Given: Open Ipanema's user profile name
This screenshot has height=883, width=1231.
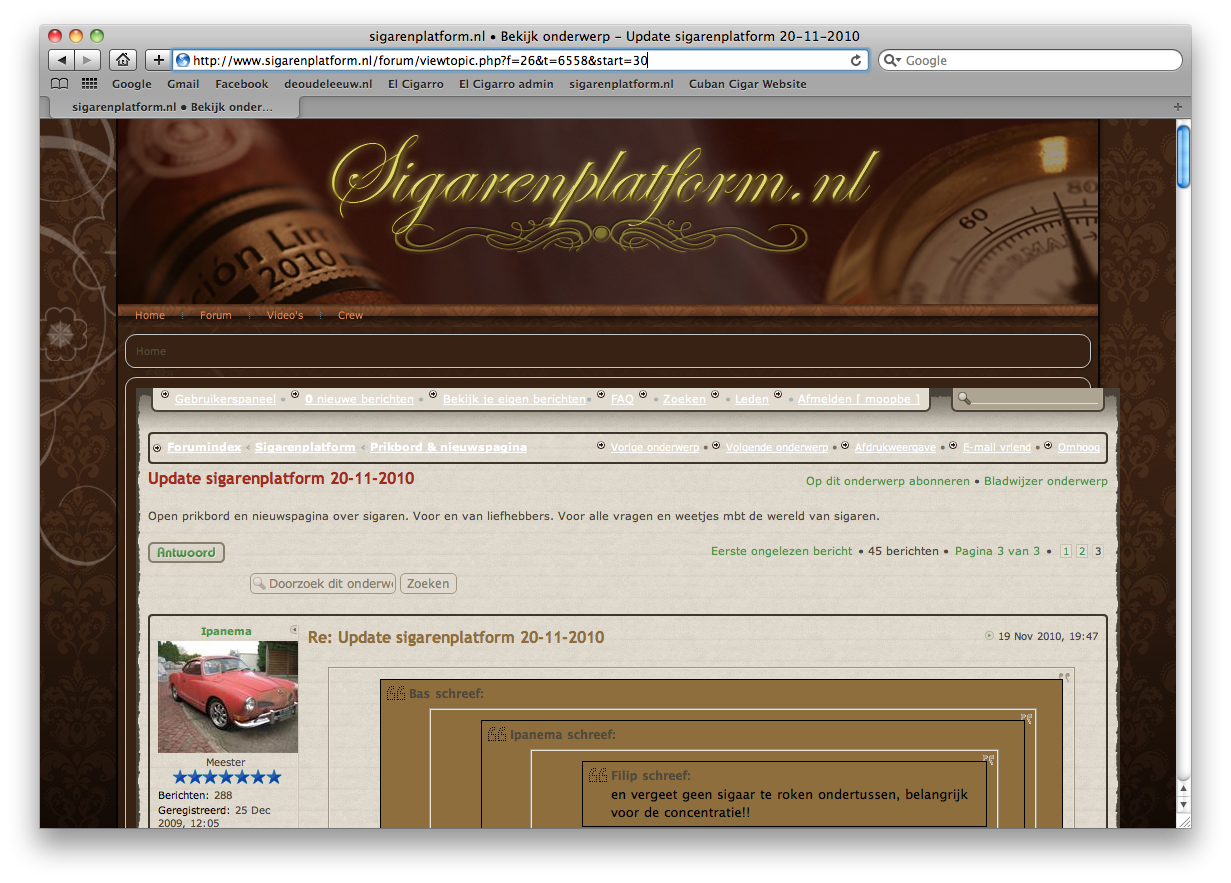Looking at the screenshot, I should click(226, 631).
